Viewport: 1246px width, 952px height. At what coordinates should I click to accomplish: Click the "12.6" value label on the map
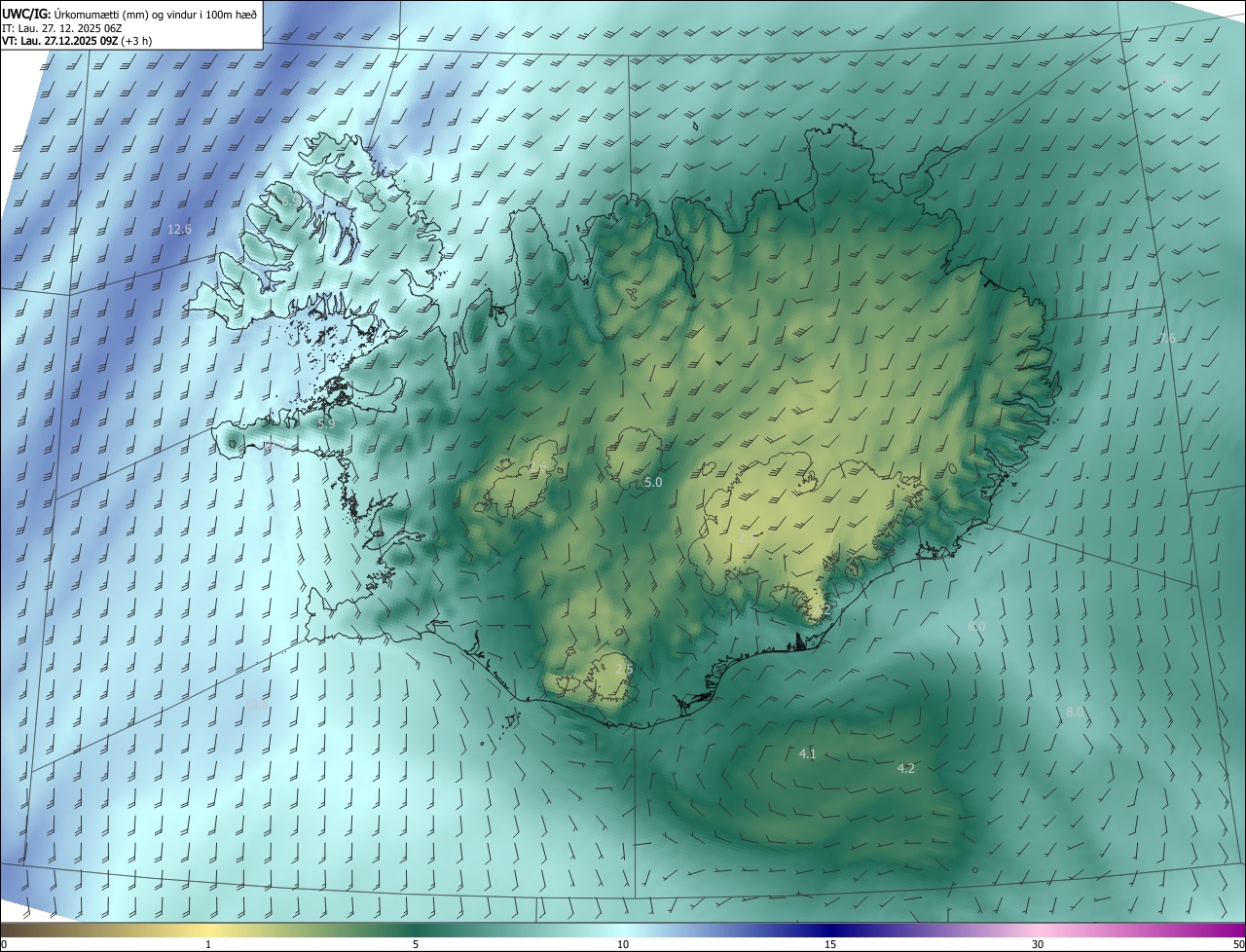pos(179,230)
